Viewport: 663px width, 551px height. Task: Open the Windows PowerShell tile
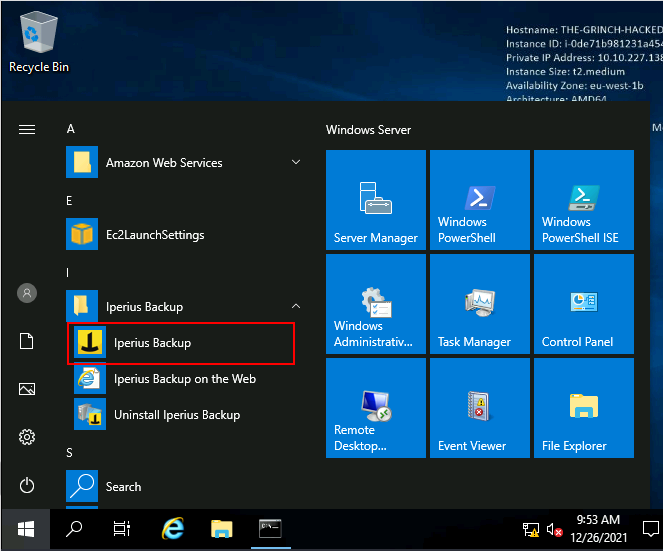[x=480, y=200]
